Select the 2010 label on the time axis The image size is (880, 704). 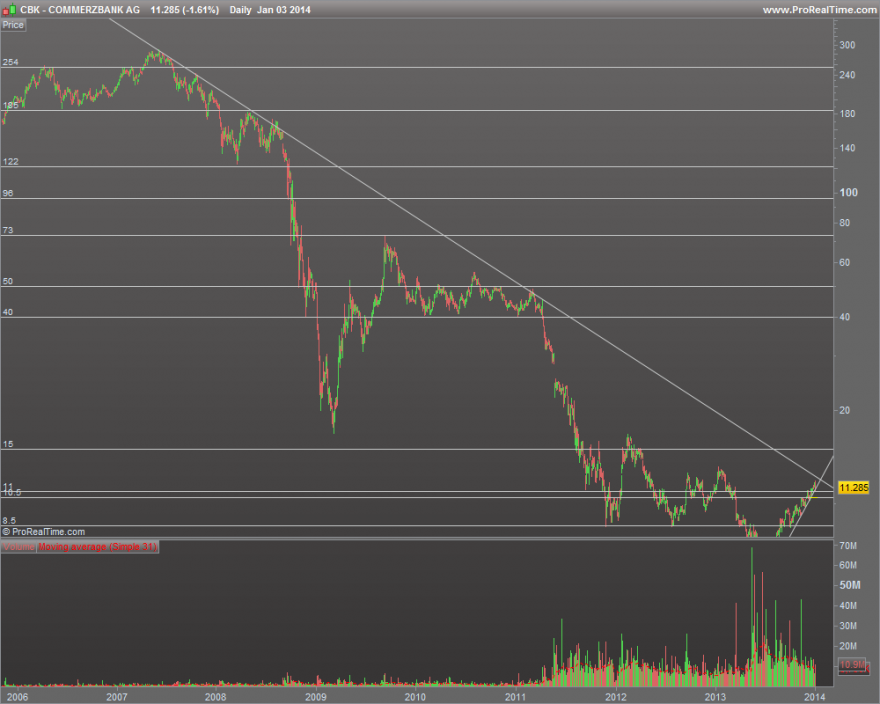pyautogui.click(x=415, y=697)
